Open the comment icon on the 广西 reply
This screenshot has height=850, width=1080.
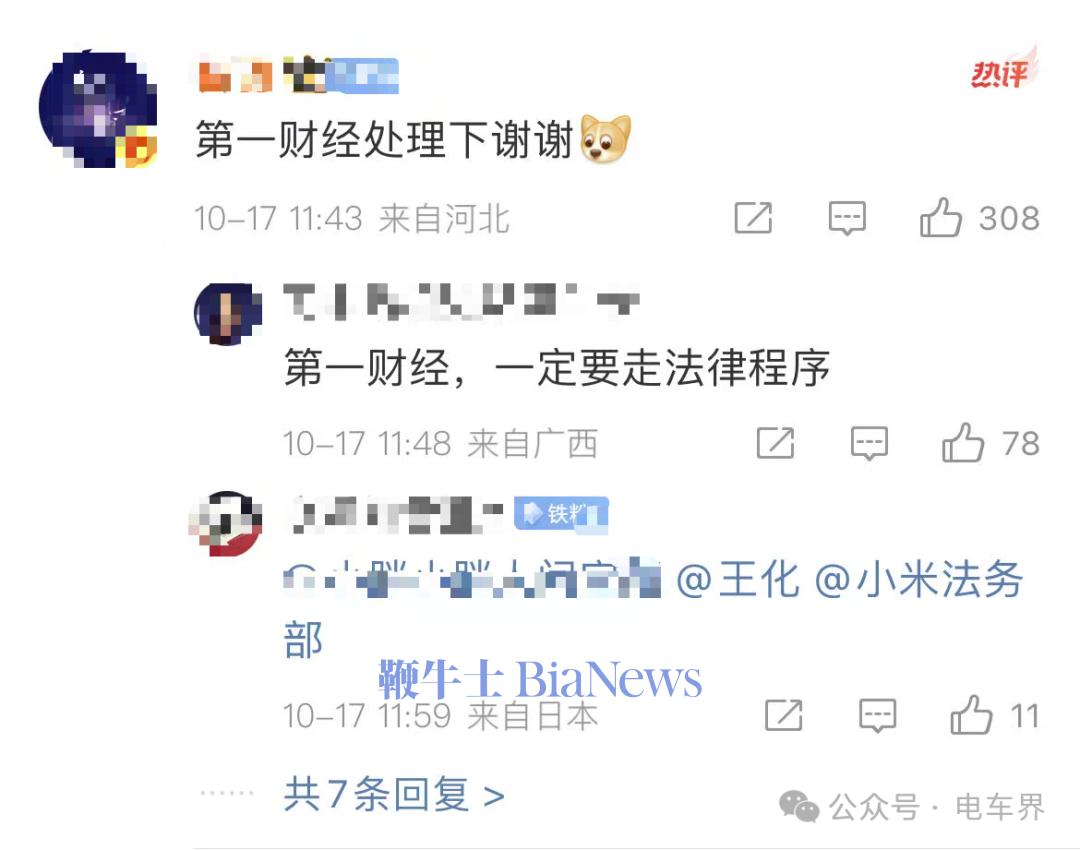(869, 443)
